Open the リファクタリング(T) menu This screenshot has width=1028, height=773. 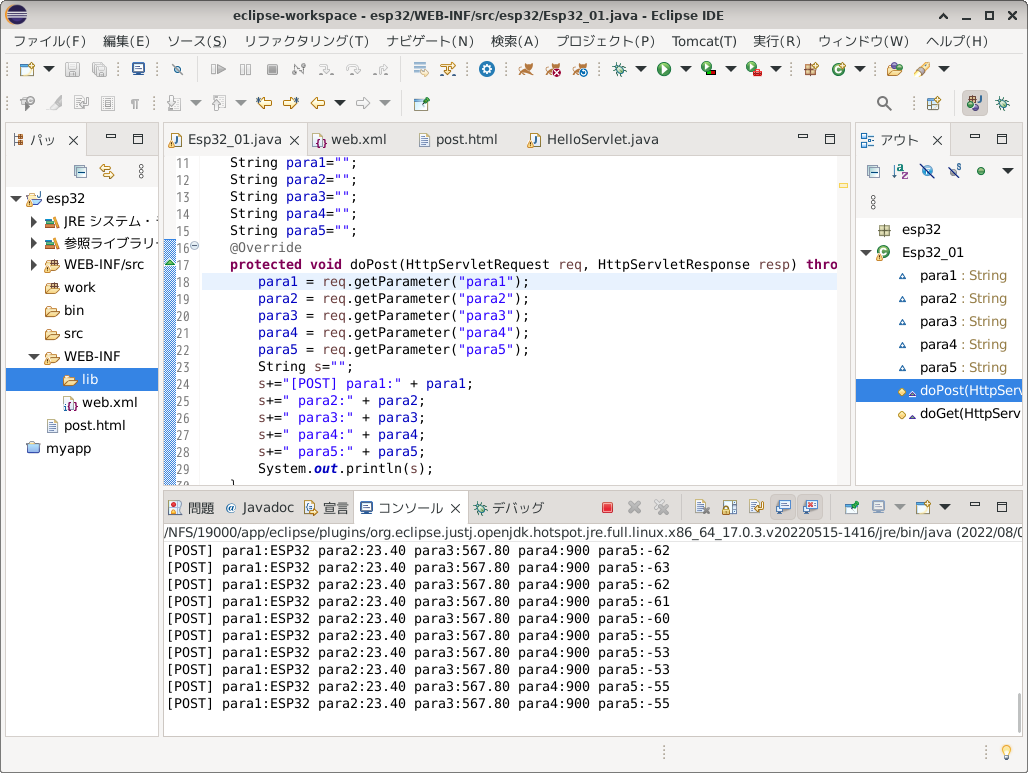coord(306,41)
